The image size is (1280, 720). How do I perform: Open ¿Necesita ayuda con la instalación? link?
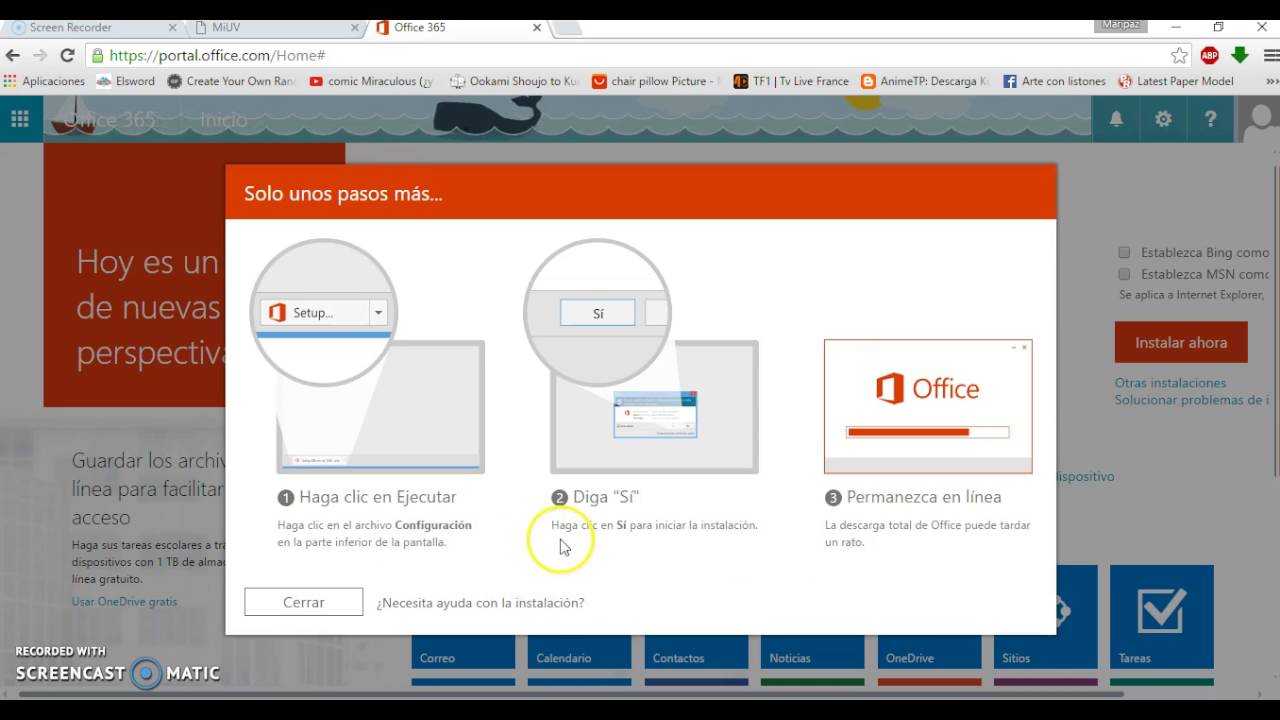(480, 603)
